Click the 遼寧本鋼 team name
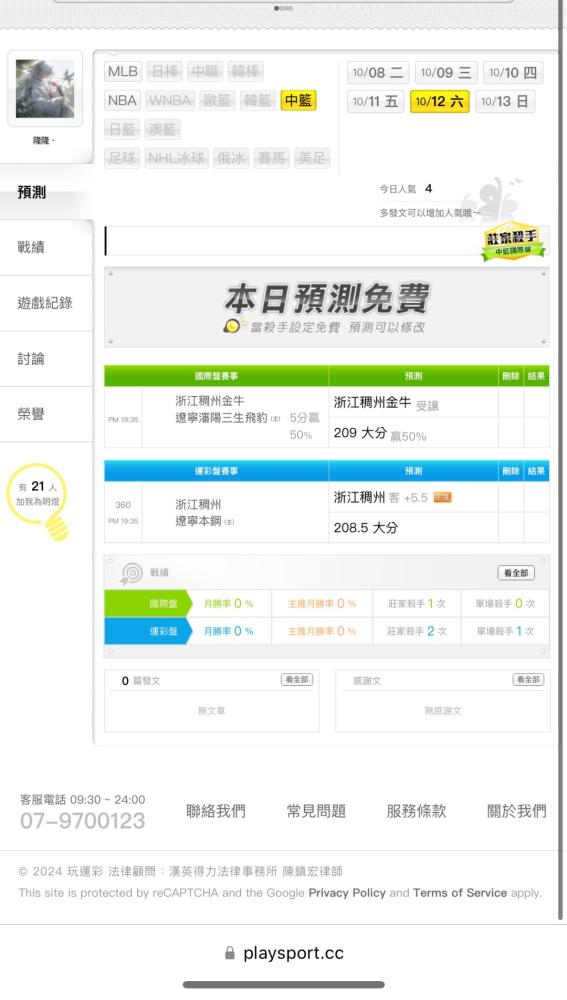Image resolution: width=567 pixels, height=1000 pixels. tap(198, 520)
